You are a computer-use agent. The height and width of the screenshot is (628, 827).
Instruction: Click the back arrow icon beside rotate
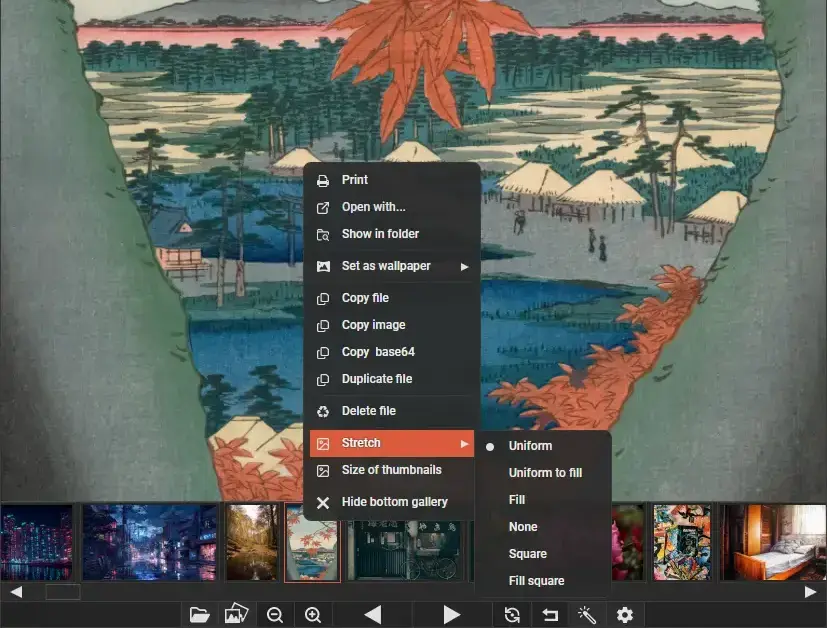pos(549,614)
